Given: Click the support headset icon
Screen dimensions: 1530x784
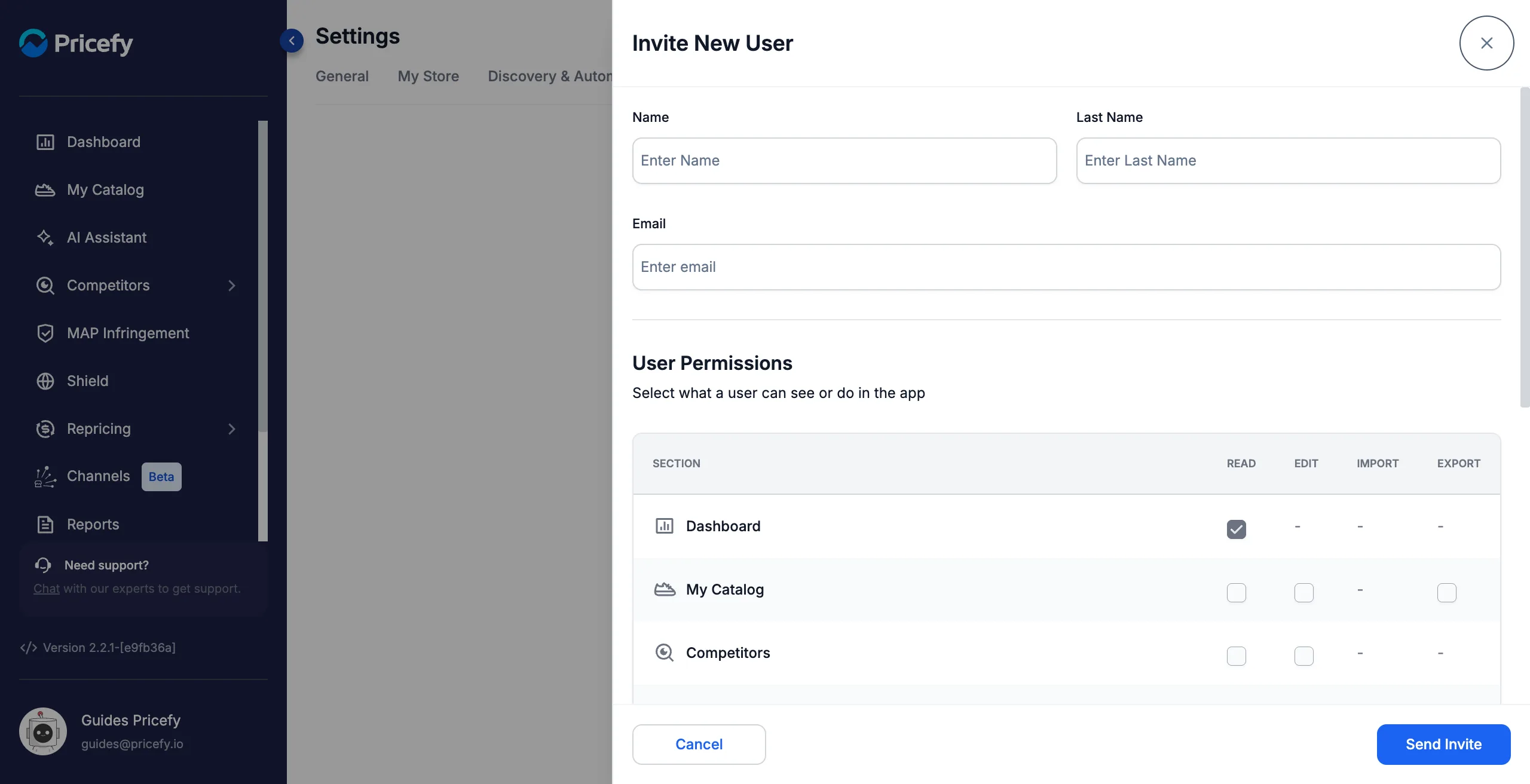Looking at the screenshot, I should tap(43, 565).
